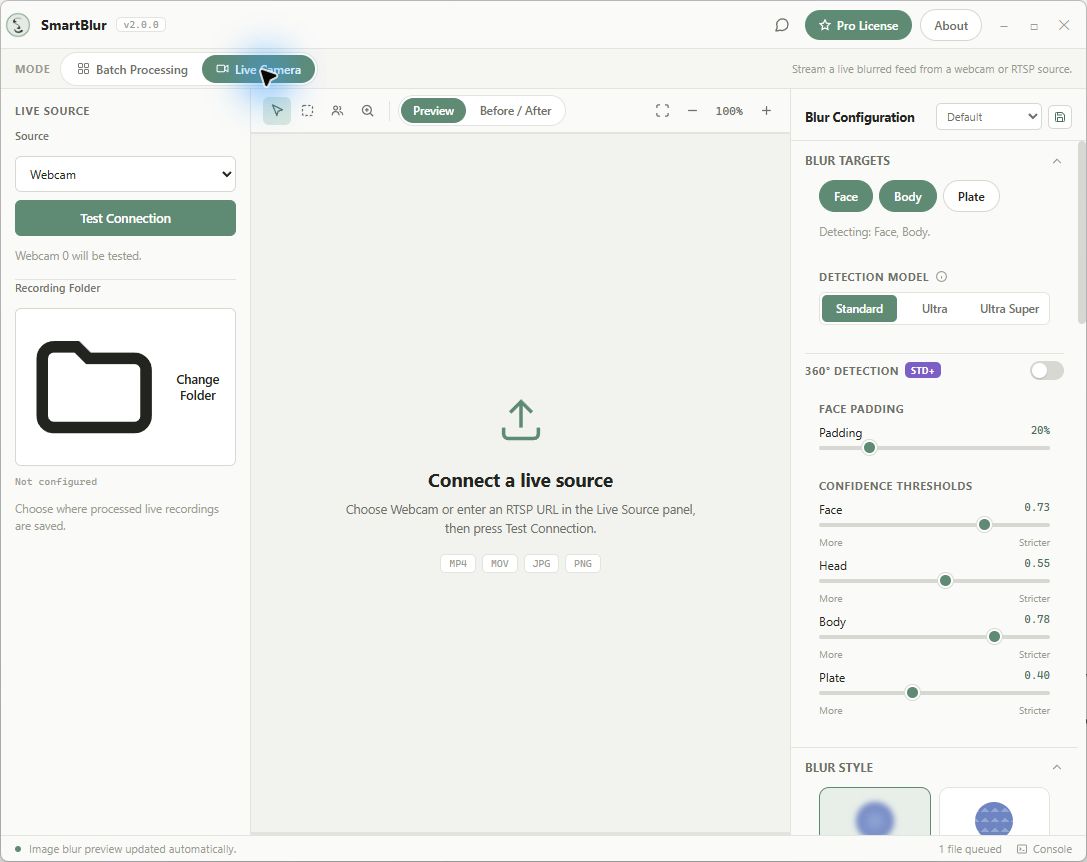Select the Ultra detection model
Viewport: 1087px width, 862px height.
[x=934, y=309]
